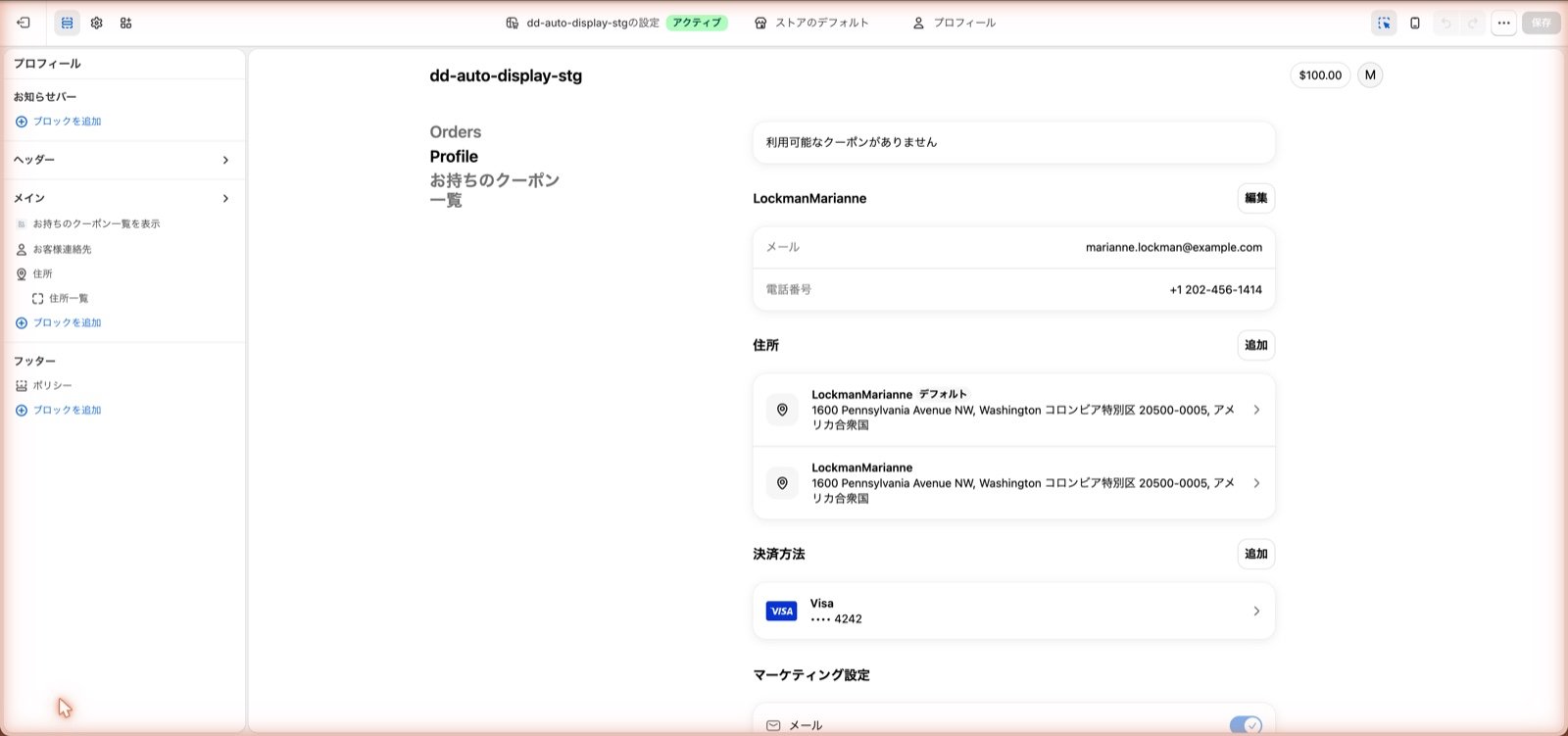
Task: Click email marianne.lockman@example.com
Action: click(1174, 248)
